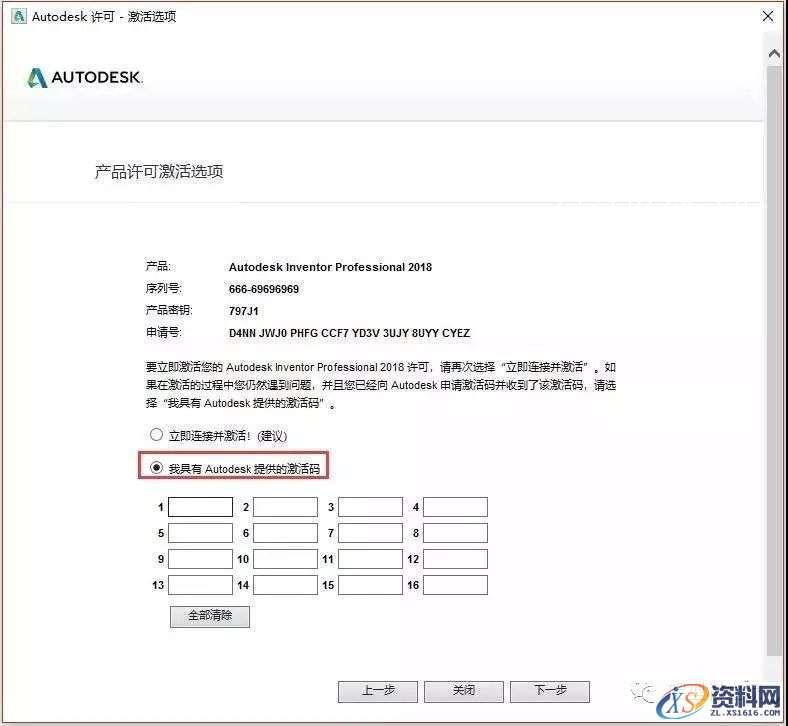This screenshot has height=726, width=788.
Task: Click activation code field 2
Action: 285,507
